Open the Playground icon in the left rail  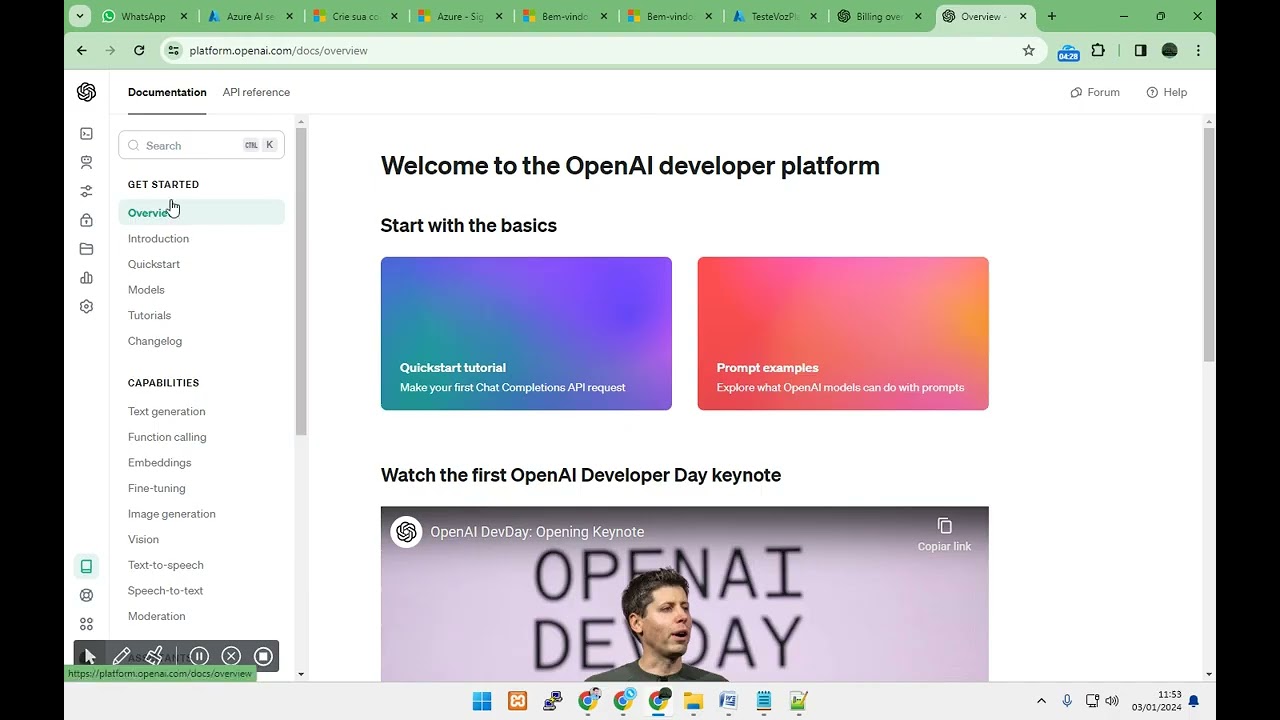click(x=86, y=133)
